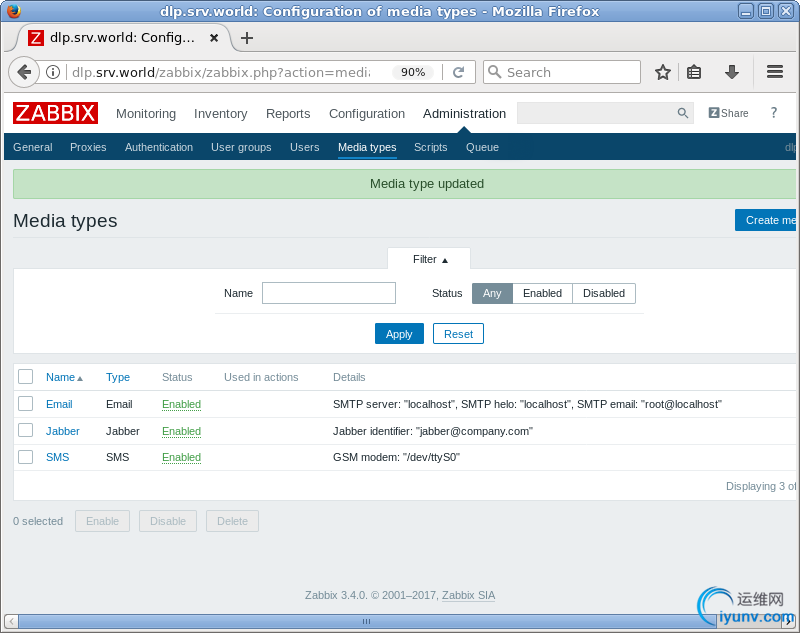Go to the General submenu

(33, 147)
